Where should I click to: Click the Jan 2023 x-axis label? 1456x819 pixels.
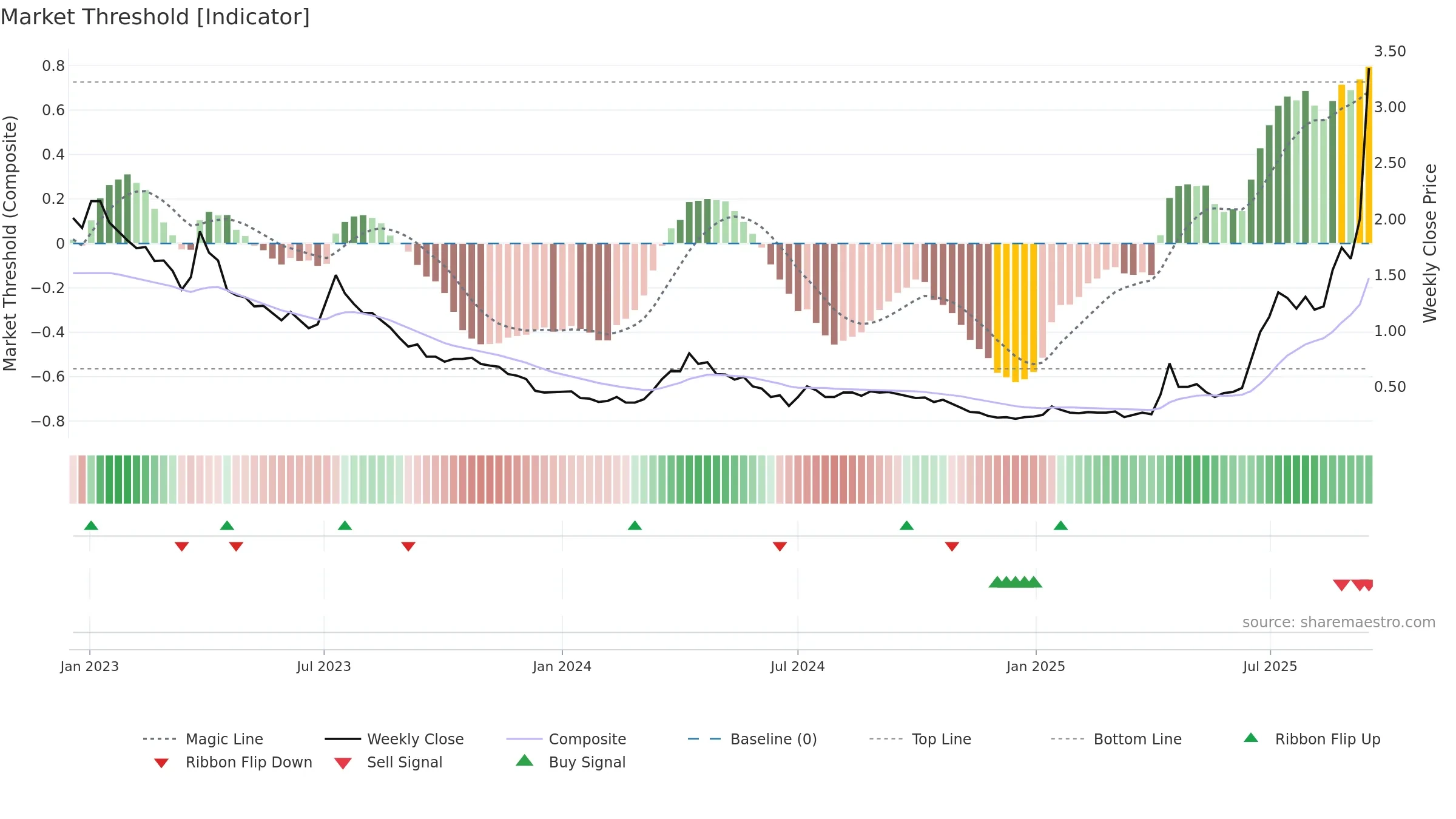coord(90,666)
